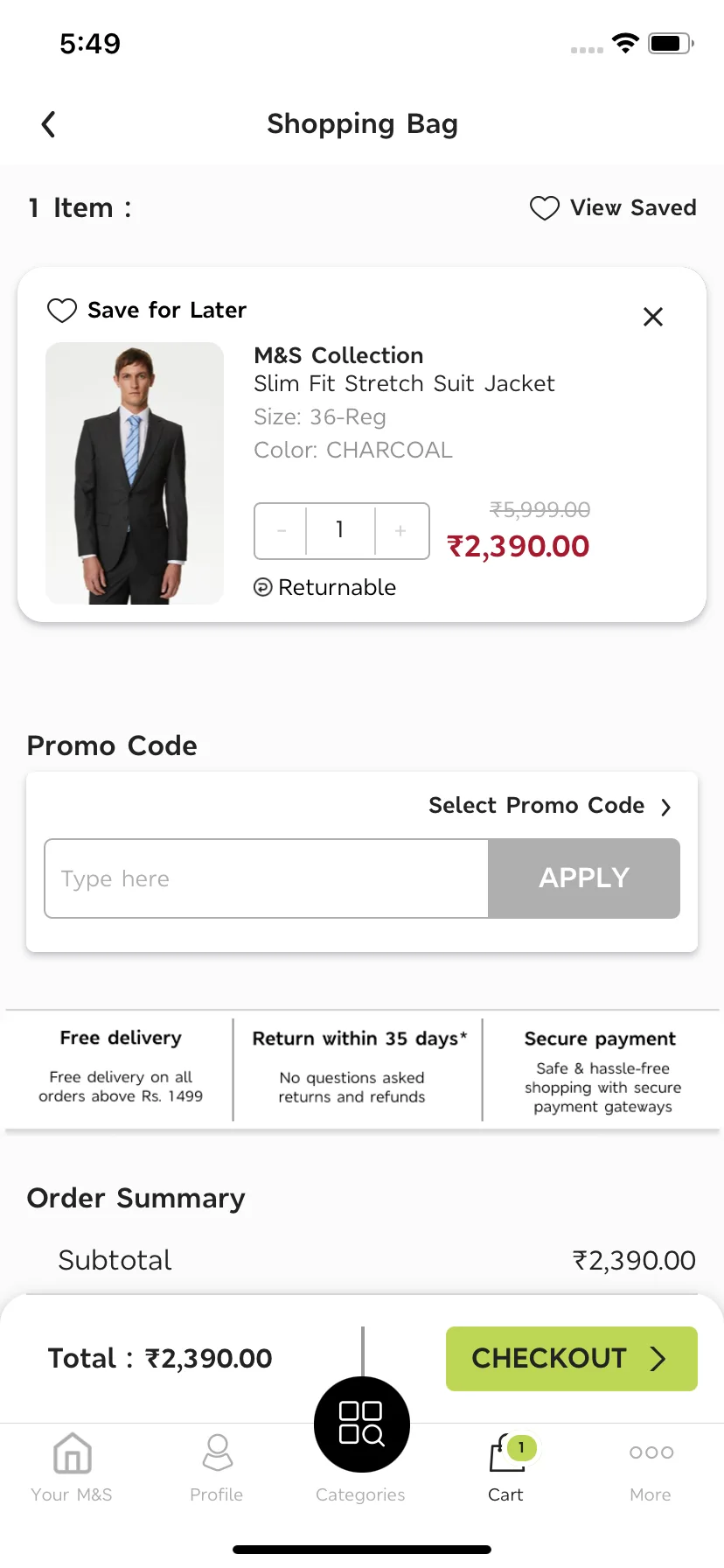724x1568 pixels.
Task: Tap Save for Later heart icon
Action: coord(62,311)
